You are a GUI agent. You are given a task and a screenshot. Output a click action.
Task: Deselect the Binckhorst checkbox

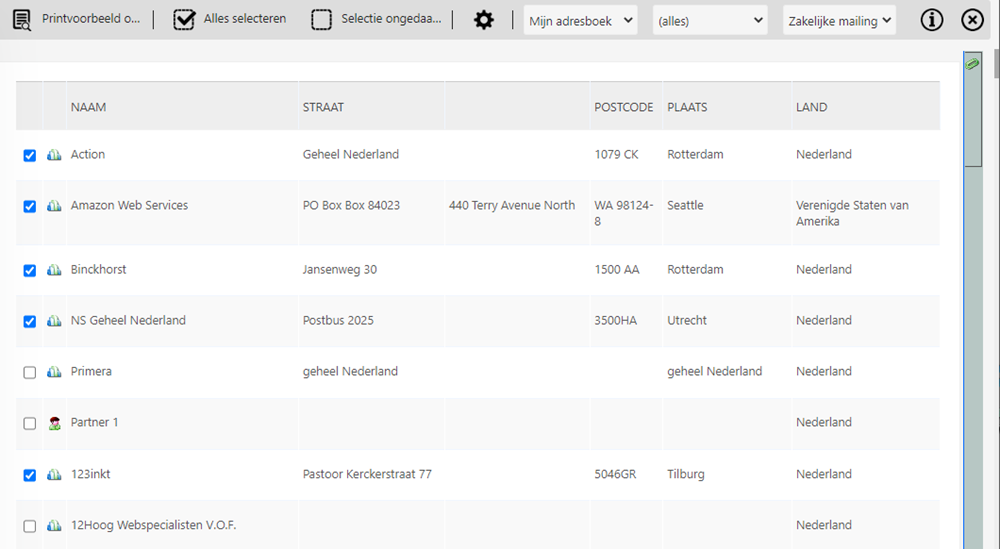point(29,270)
